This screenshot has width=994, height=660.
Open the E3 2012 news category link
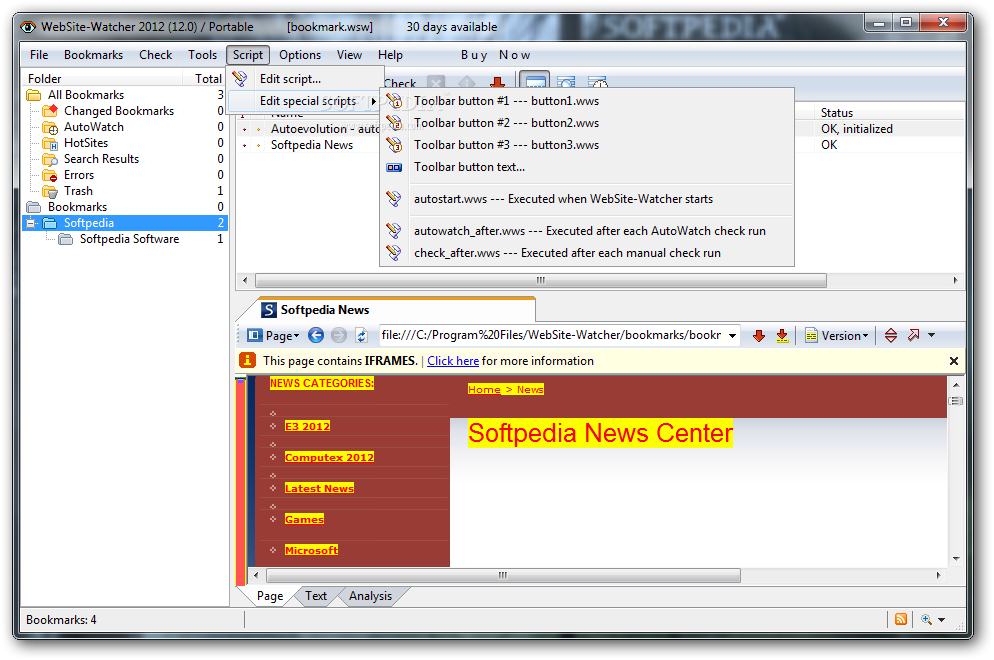point(307,426)
